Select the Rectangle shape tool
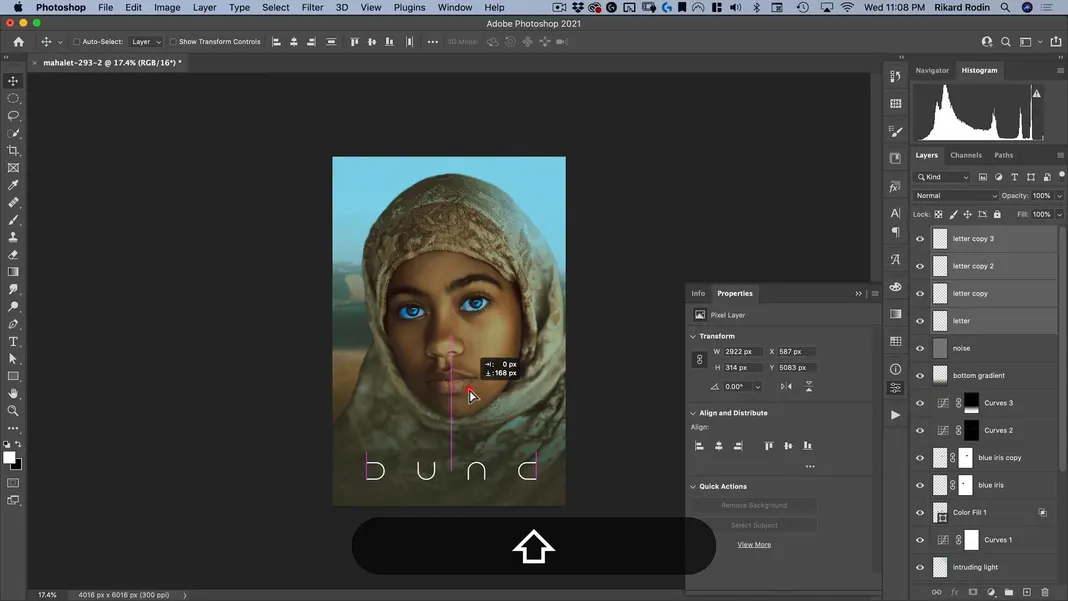1068x601 pixels. coord(13,376)
